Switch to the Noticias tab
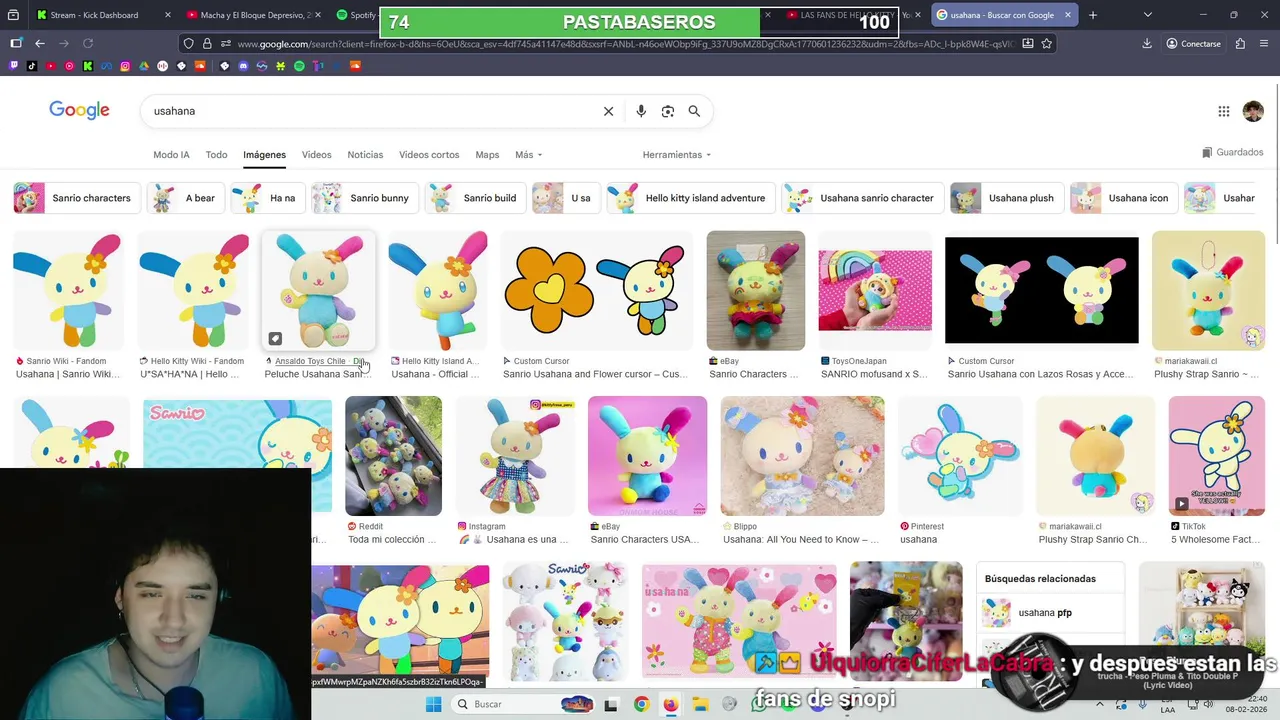 pyautogui.click(x=365, y=155)
